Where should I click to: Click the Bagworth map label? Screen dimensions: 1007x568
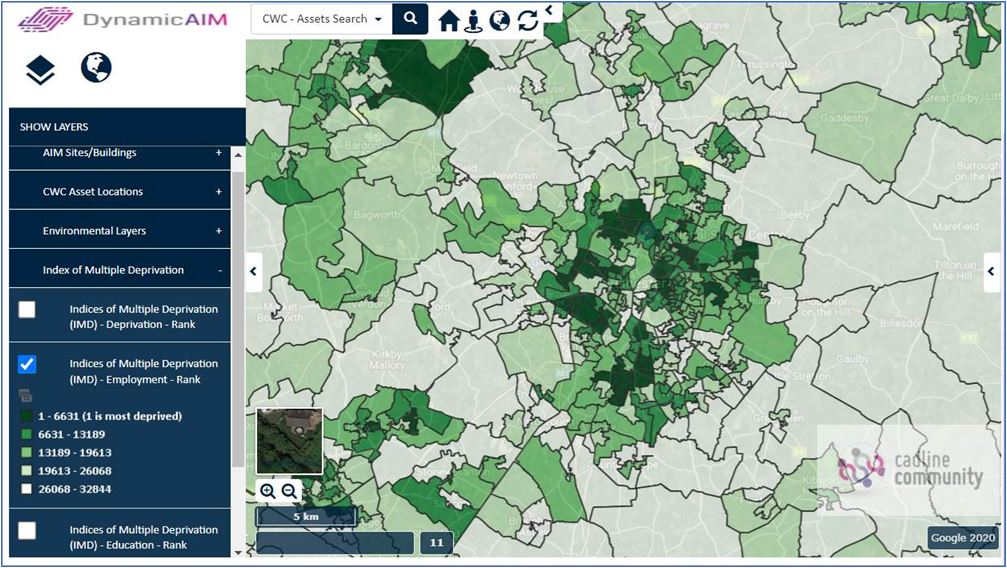pyautogui.click(x=376, y=215)
